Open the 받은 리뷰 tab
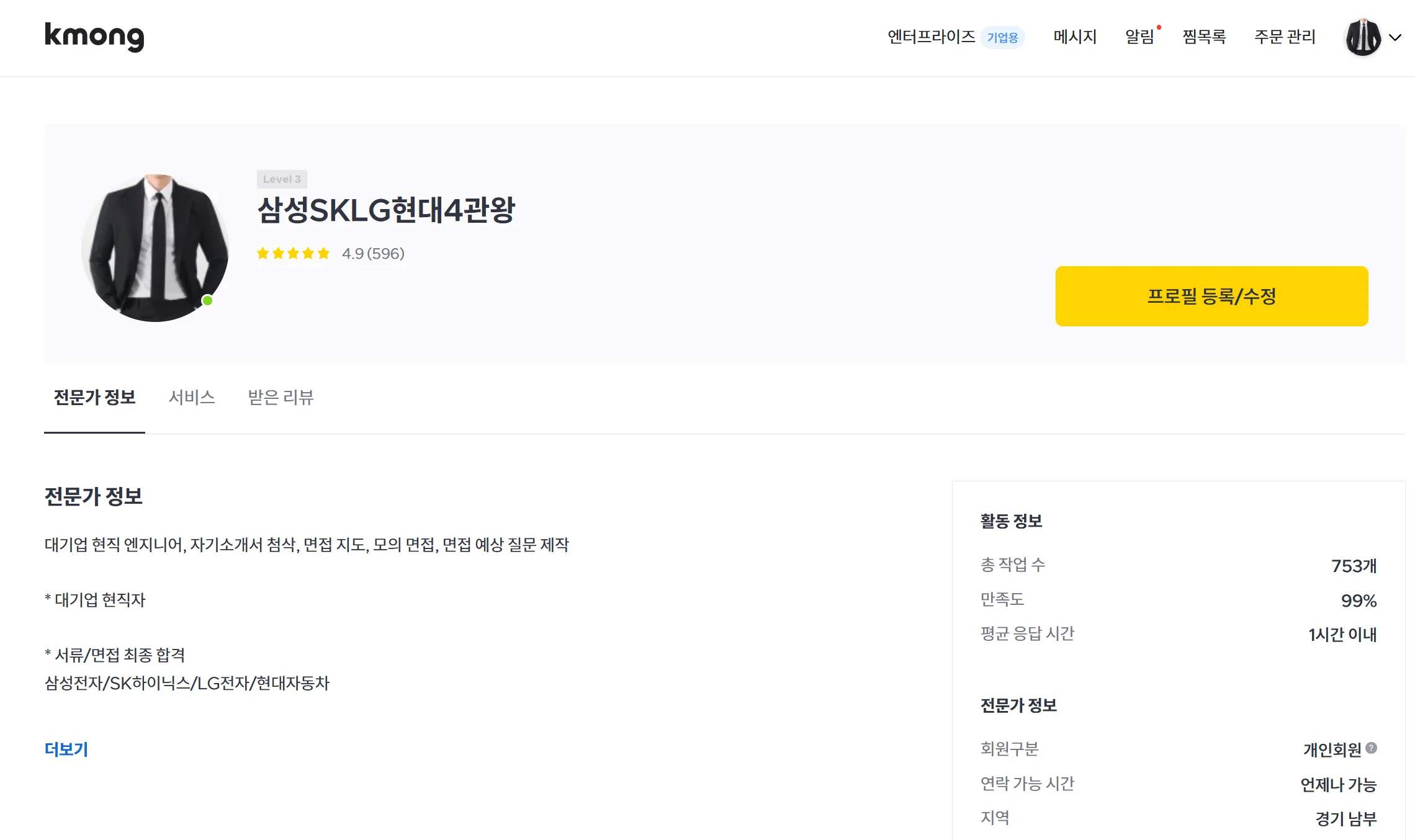This screenshot has height=840, width=1415. coord(281,397)
